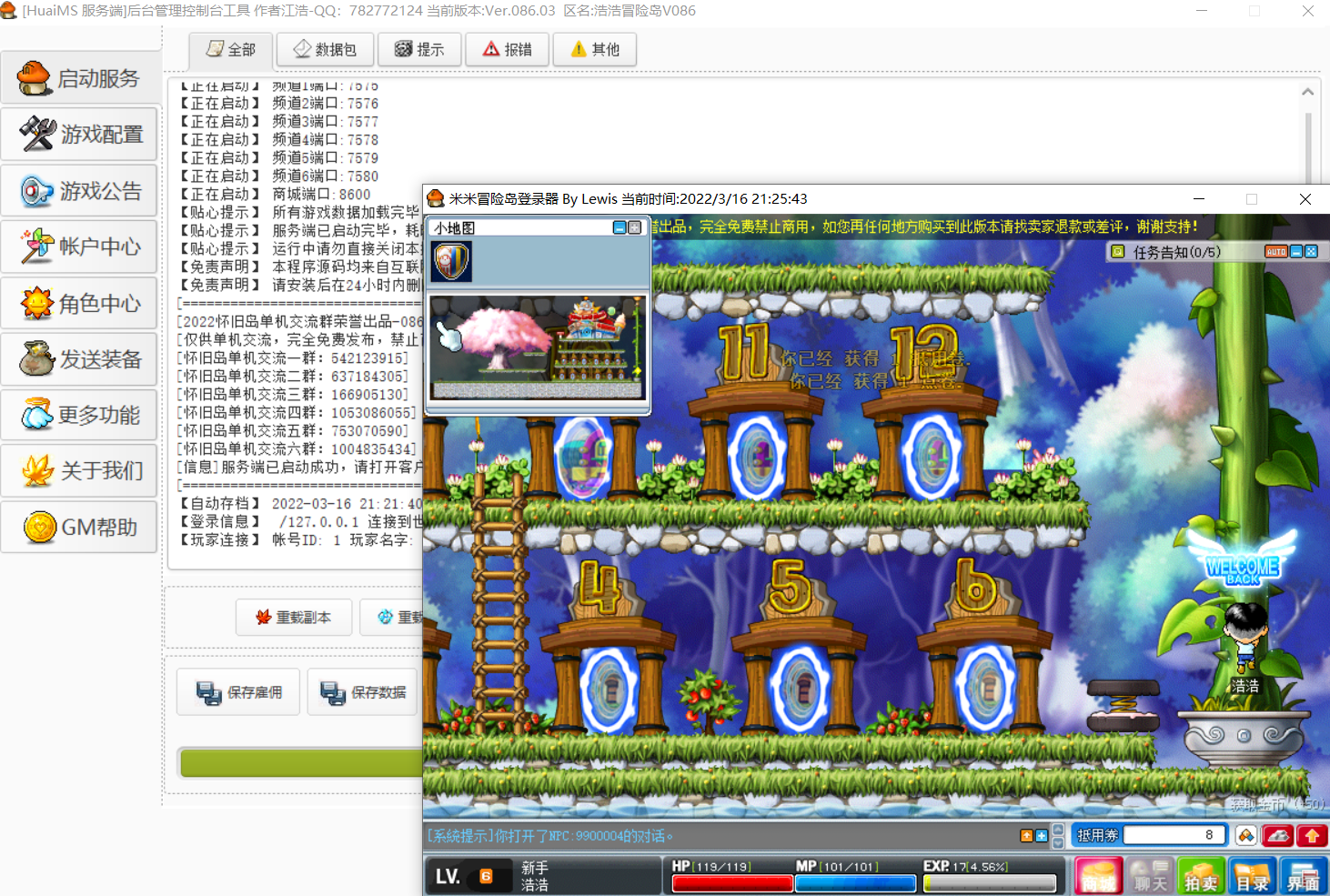Click the shield emblem in minimap panel
The height and width of the screenshot is (896, 1330).
coord(451,262)
